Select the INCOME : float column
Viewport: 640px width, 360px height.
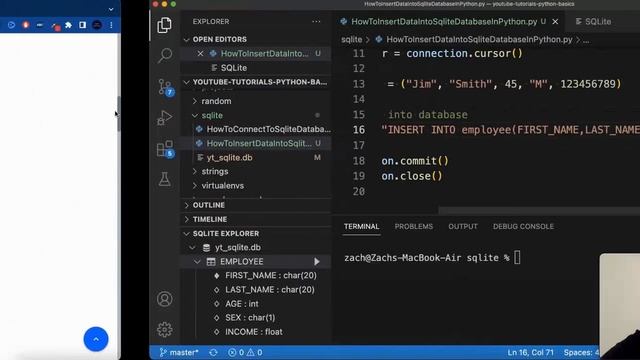coord(253,332)
